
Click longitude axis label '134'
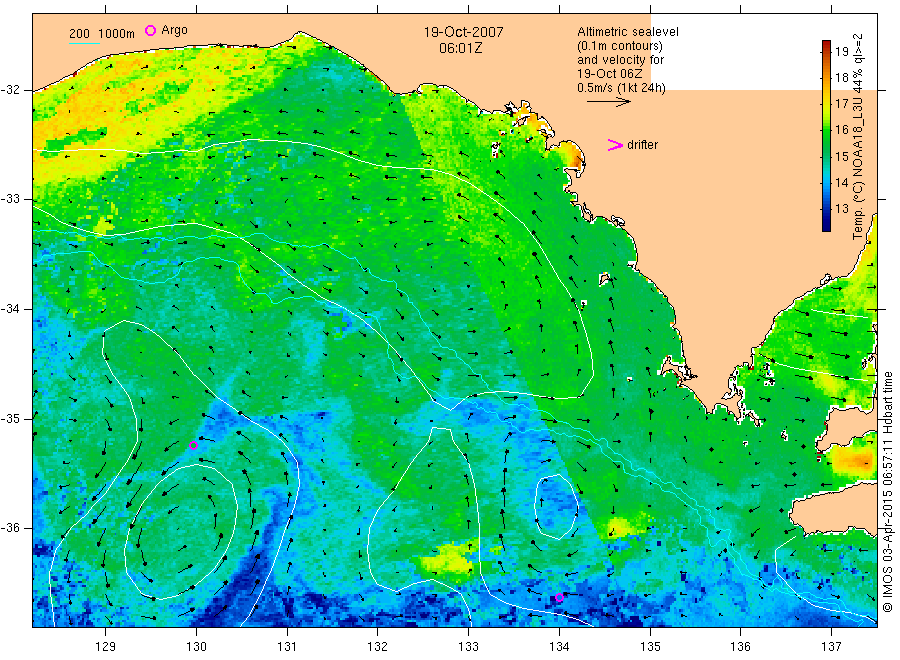[559, 647]
